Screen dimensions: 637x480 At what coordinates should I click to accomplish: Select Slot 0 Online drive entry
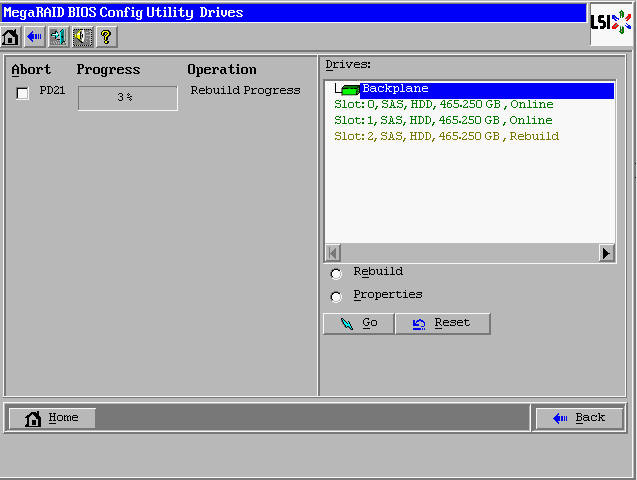[444, 104]
